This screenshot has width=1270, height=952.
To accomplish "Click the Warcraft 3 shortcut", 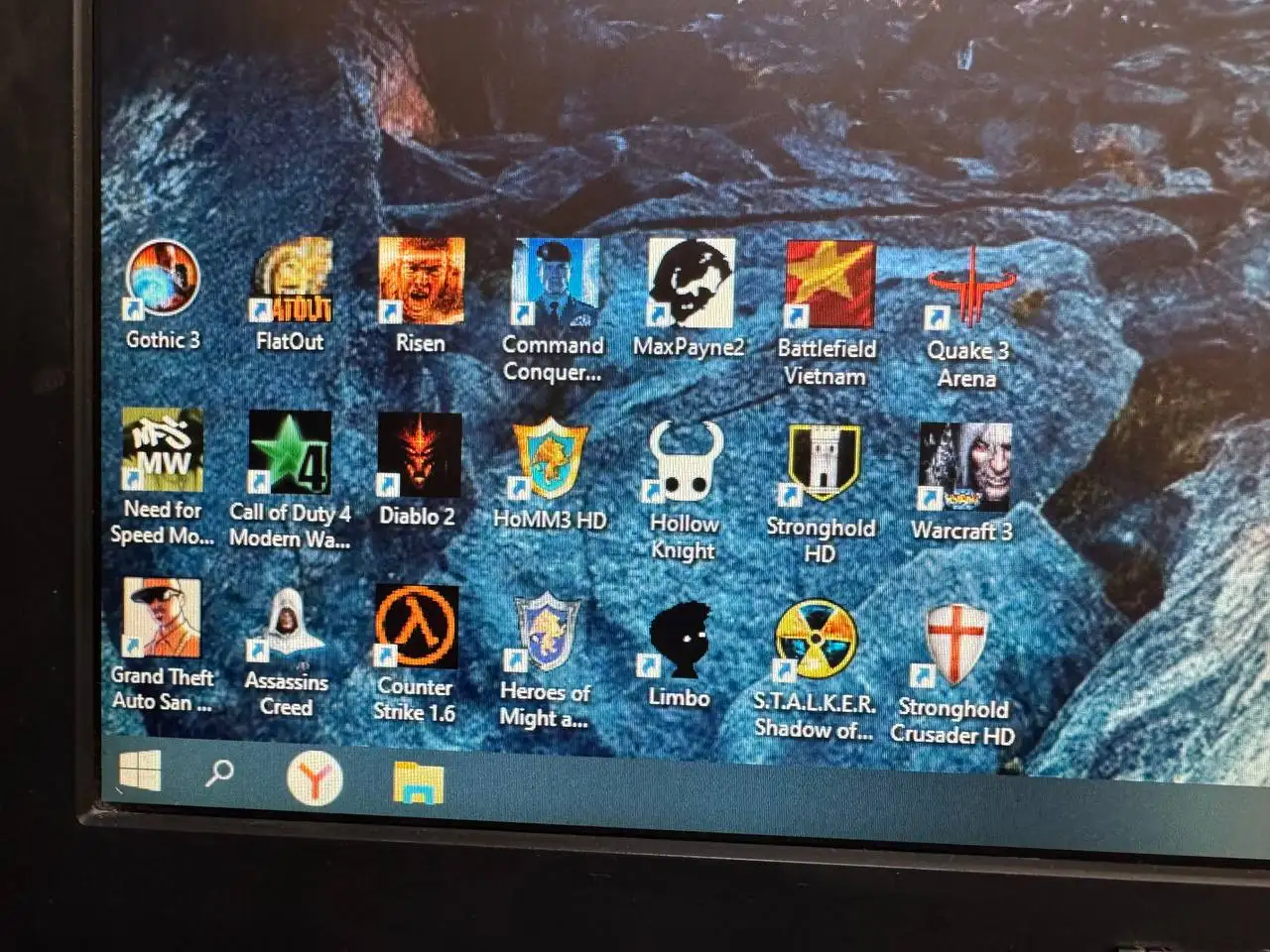I will [x=963, y=467].
